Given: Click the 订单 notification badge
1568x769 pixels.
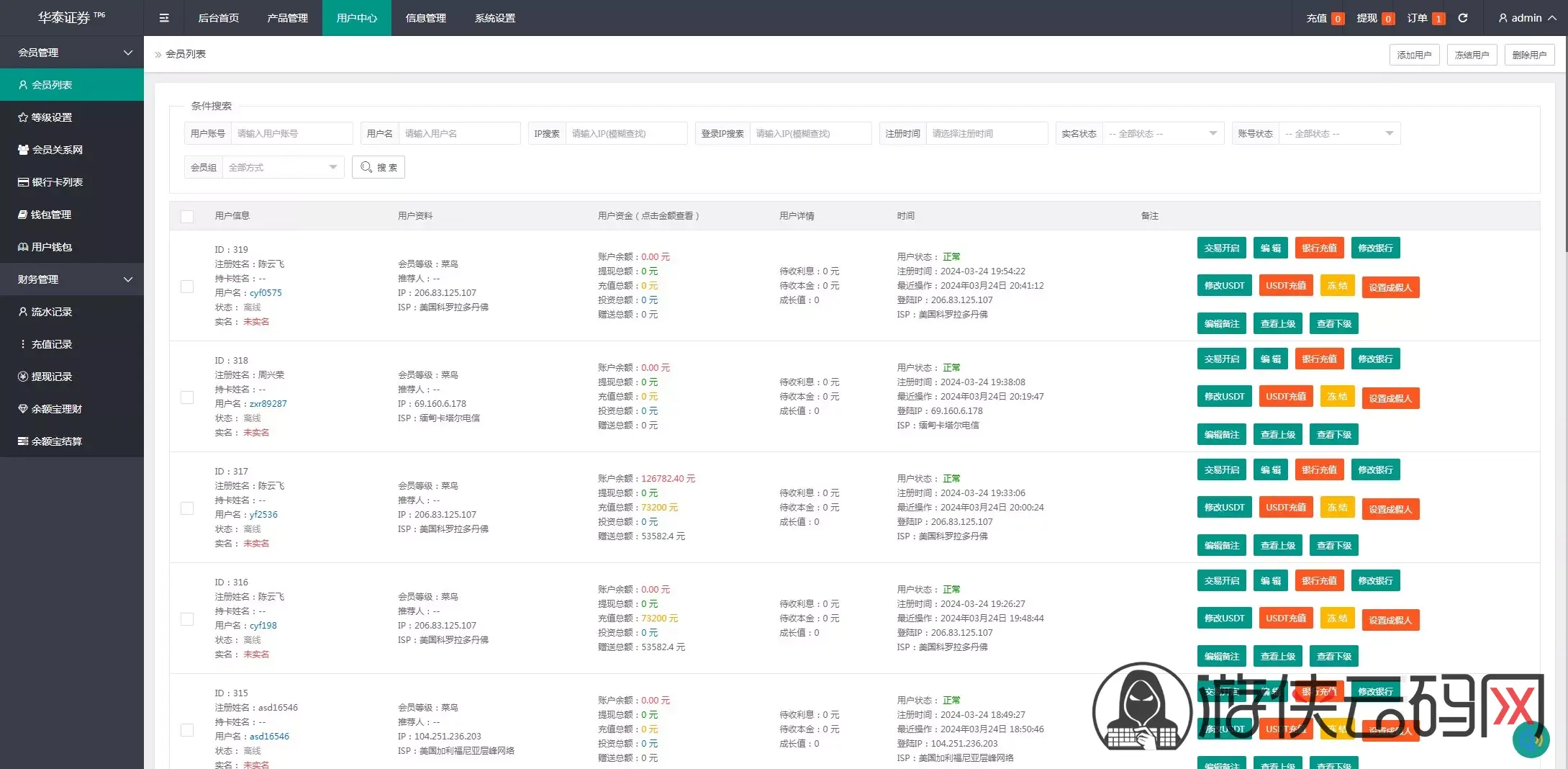Looking at the screenshot, I should click(x=1438, y=19).
